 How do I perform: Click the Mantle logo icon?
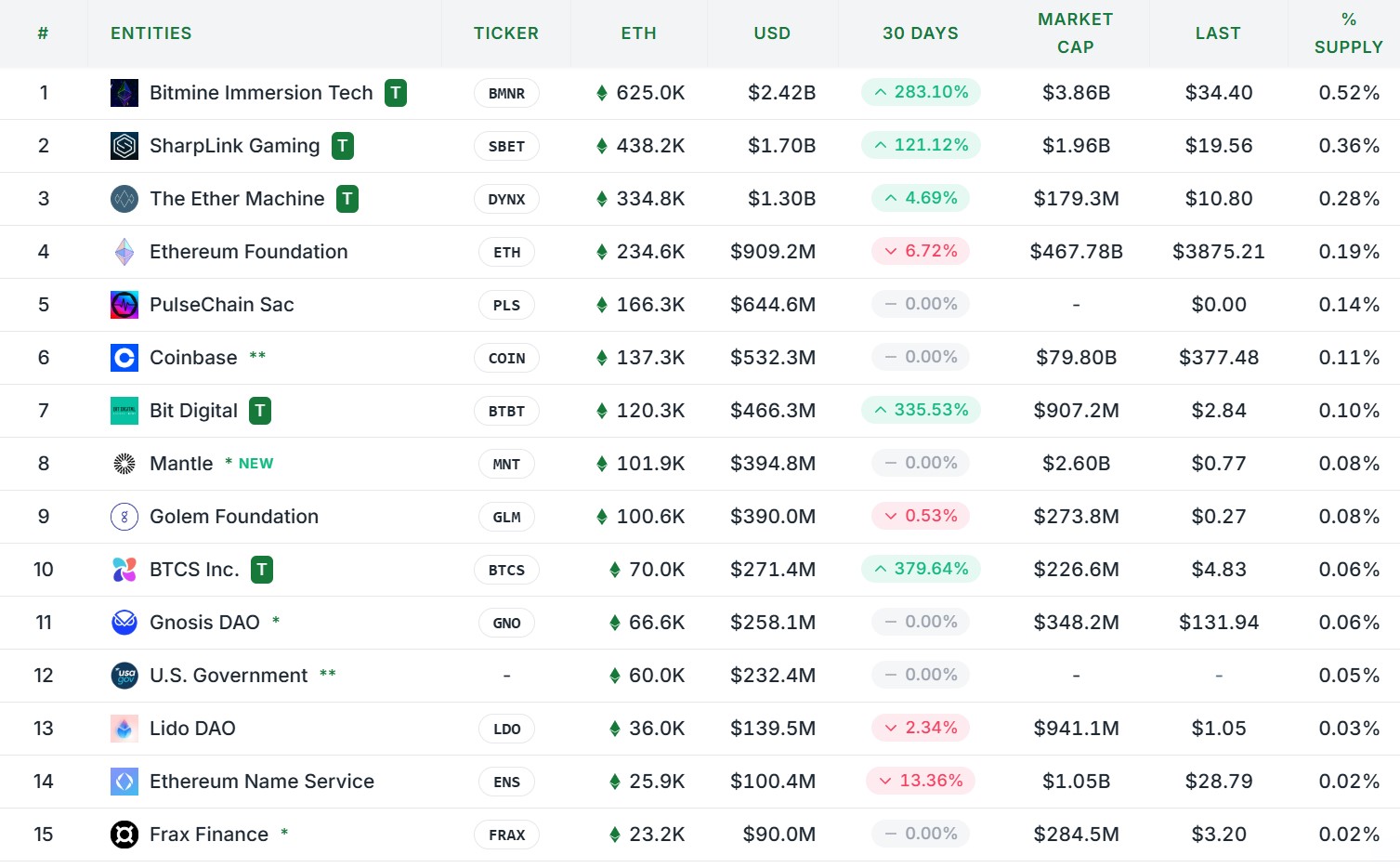point(124,463)
